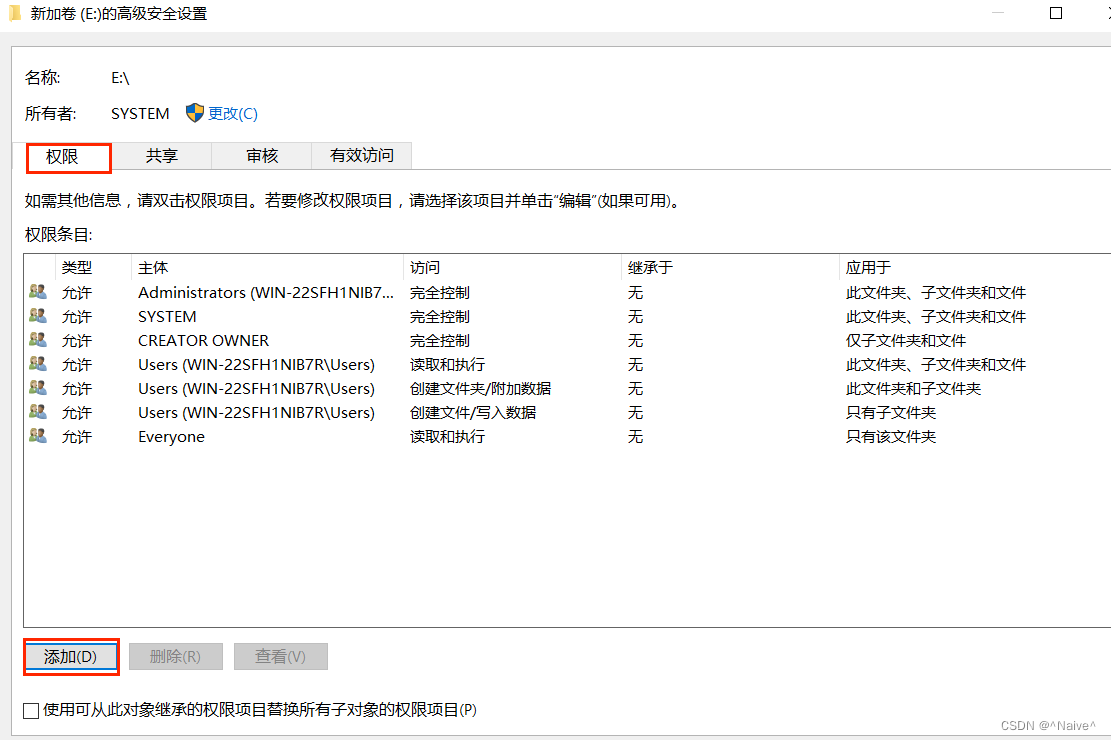Click the shield icon next to 更改(C)
1111x740 pixels.
pyautogui.click(x=195, y=113)
